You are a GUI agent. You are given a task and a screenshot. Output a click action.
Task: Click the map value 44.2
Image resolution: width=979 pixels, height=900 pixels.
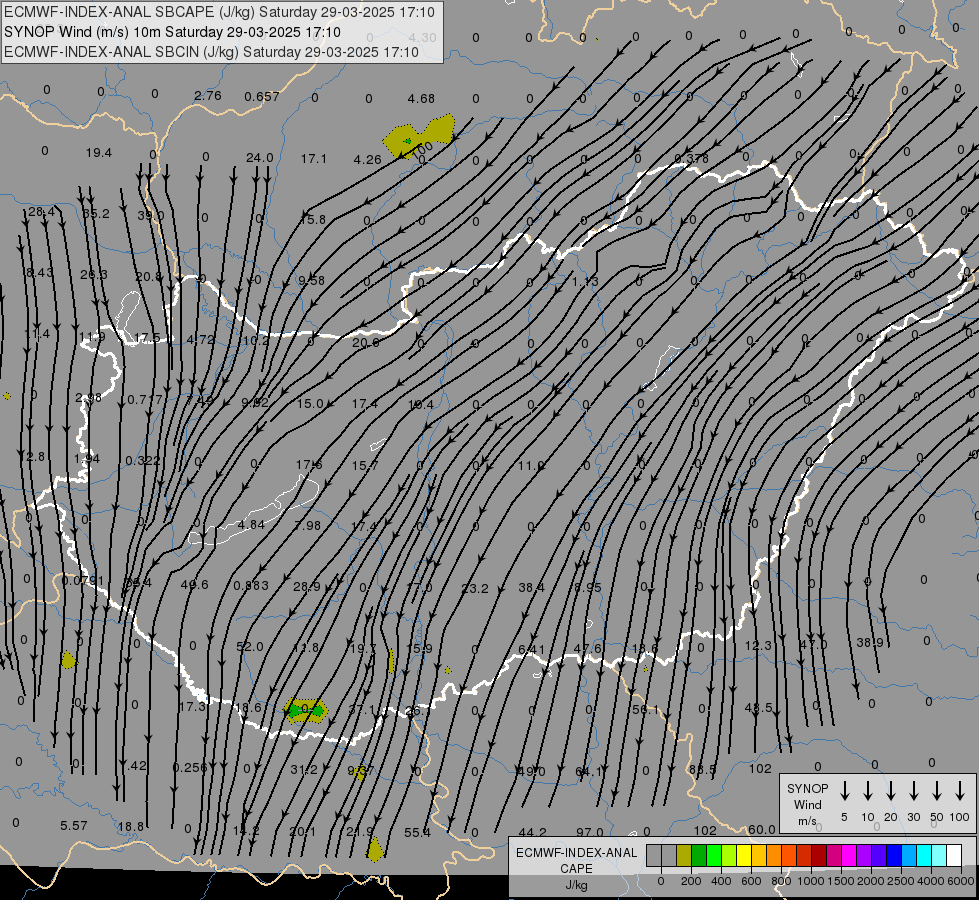click(x=533, y=832)
